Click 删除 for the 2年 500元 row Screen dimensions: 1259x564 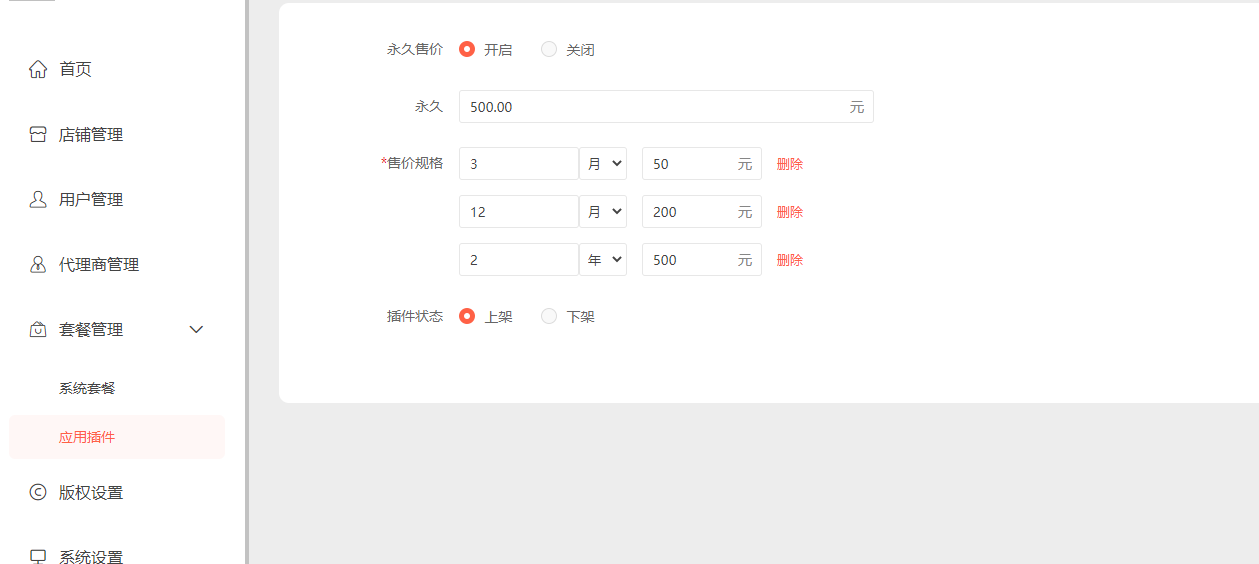pos(790,260)
